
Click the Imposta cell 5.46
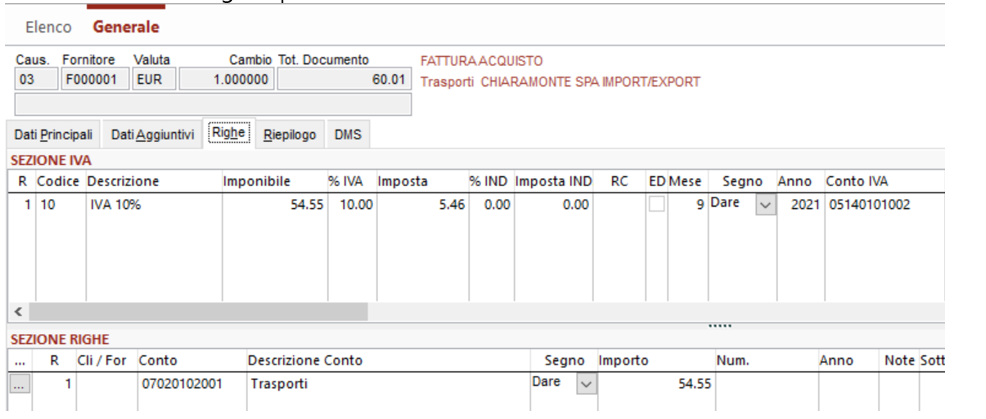click(421, 205)
